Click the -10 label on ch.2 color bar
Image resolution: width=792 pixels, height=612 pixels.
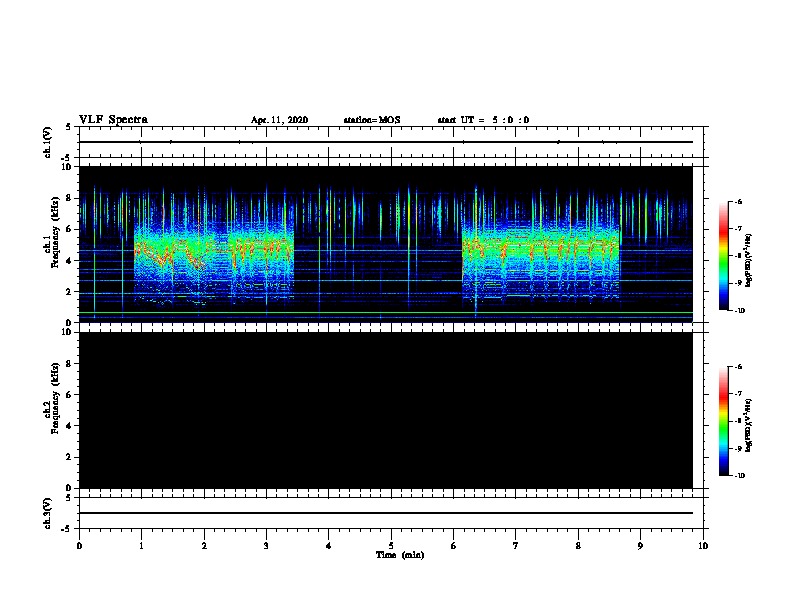click(x=739, y=476)
